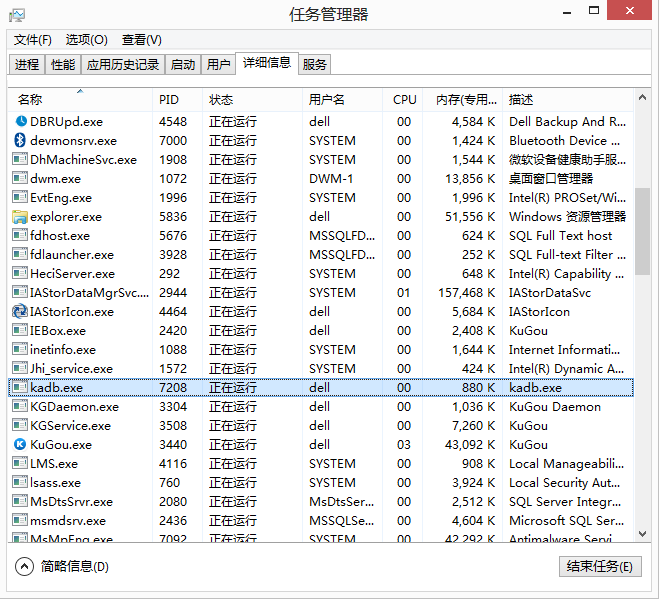This screenshot has width=659, height=599.
Task: Sort by the CPU column header
Action: tap(402, 100)
